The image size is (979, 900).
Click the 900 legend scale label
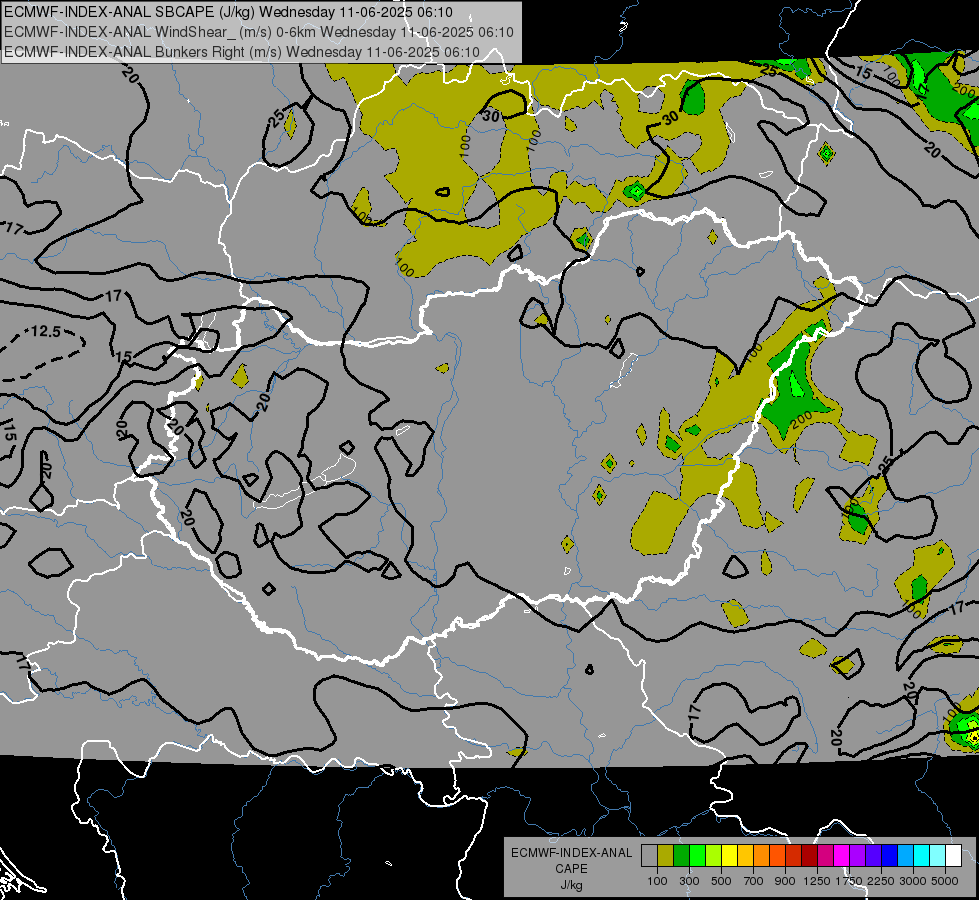[x=785, y=881]
